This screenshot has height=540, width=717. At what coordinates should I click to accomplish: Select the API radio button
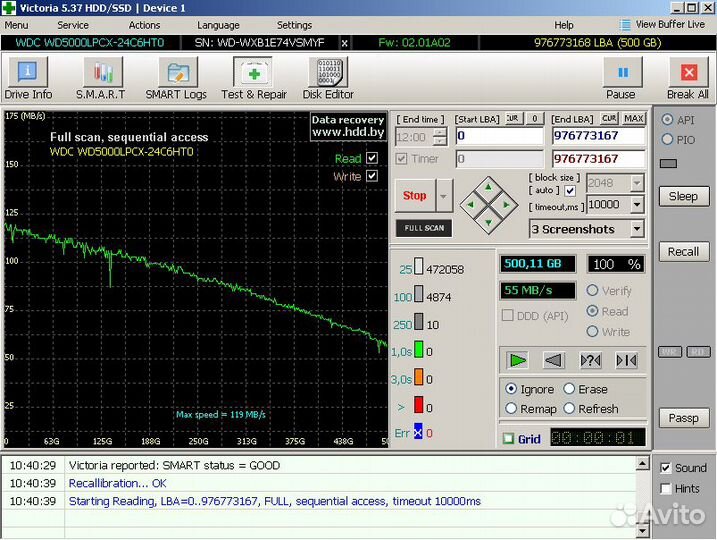pos(667,119)
